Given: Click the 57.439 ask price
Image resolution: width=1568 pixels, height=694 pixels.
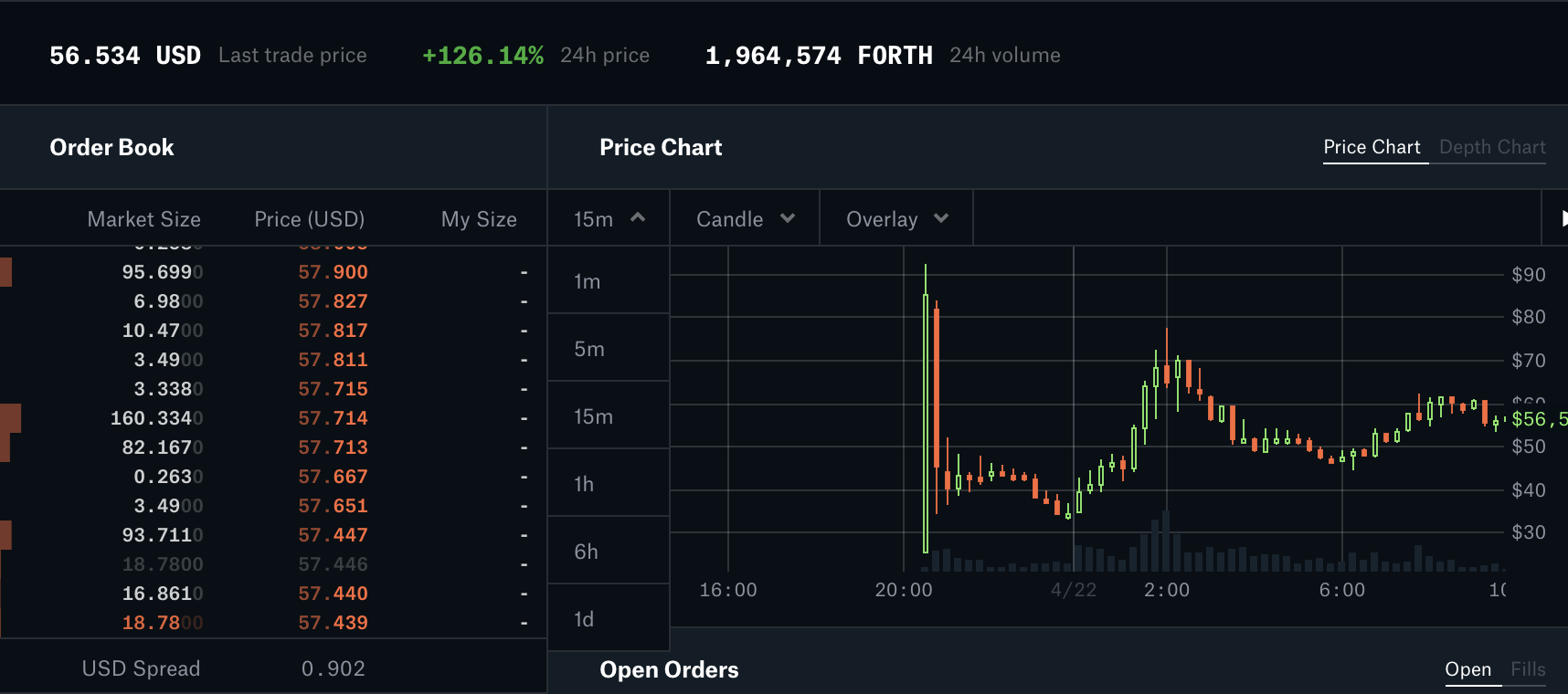Looking at the screenshot, I should coord(333,623).
